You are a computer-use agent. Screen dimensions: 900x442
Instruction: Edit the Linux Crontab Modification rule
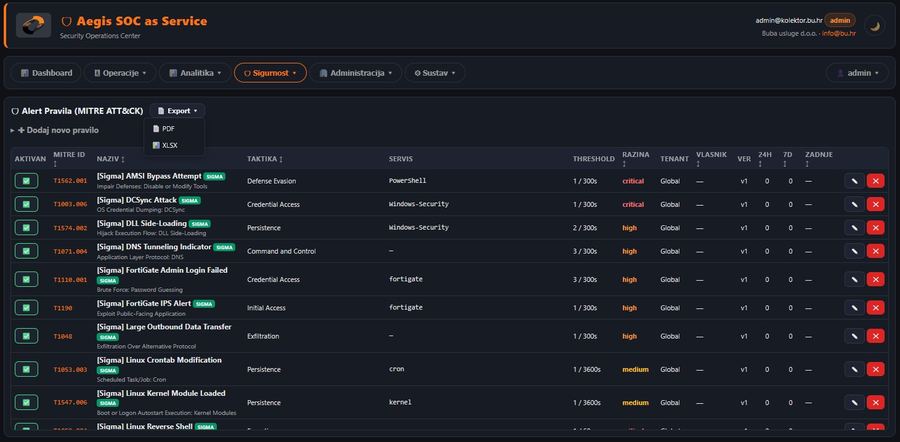click(853, 369)
